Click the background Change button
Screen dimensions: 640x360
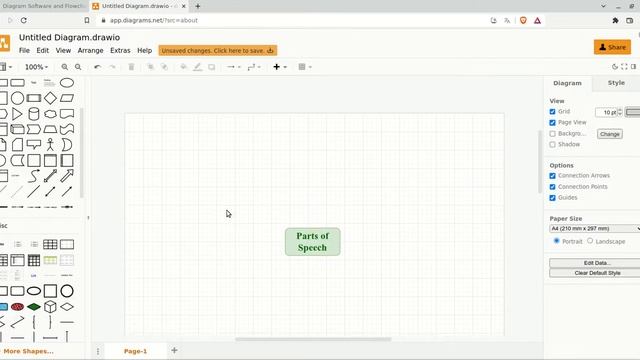pos(610,134)
